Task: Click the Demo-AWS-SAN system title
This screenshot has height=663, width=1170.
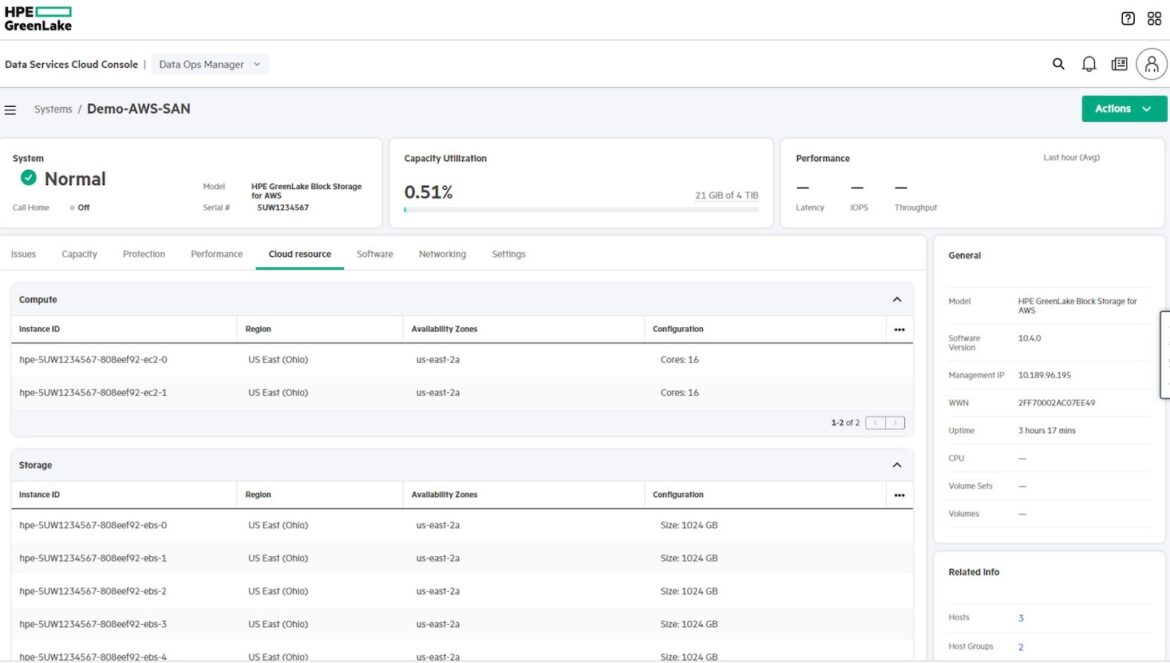Action: (x=139, y=109)
